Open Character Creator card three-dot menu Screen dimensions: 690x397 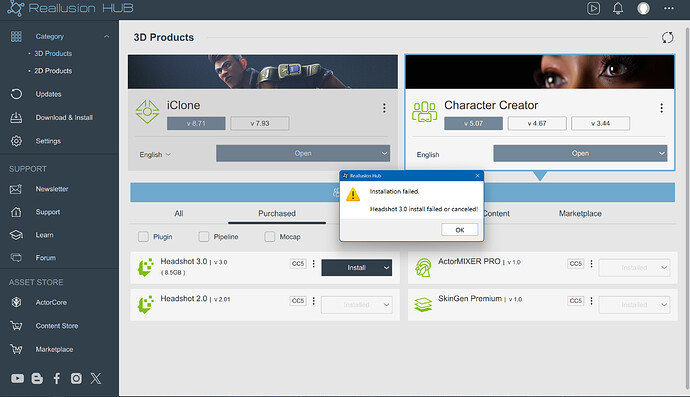coord(661,108)
